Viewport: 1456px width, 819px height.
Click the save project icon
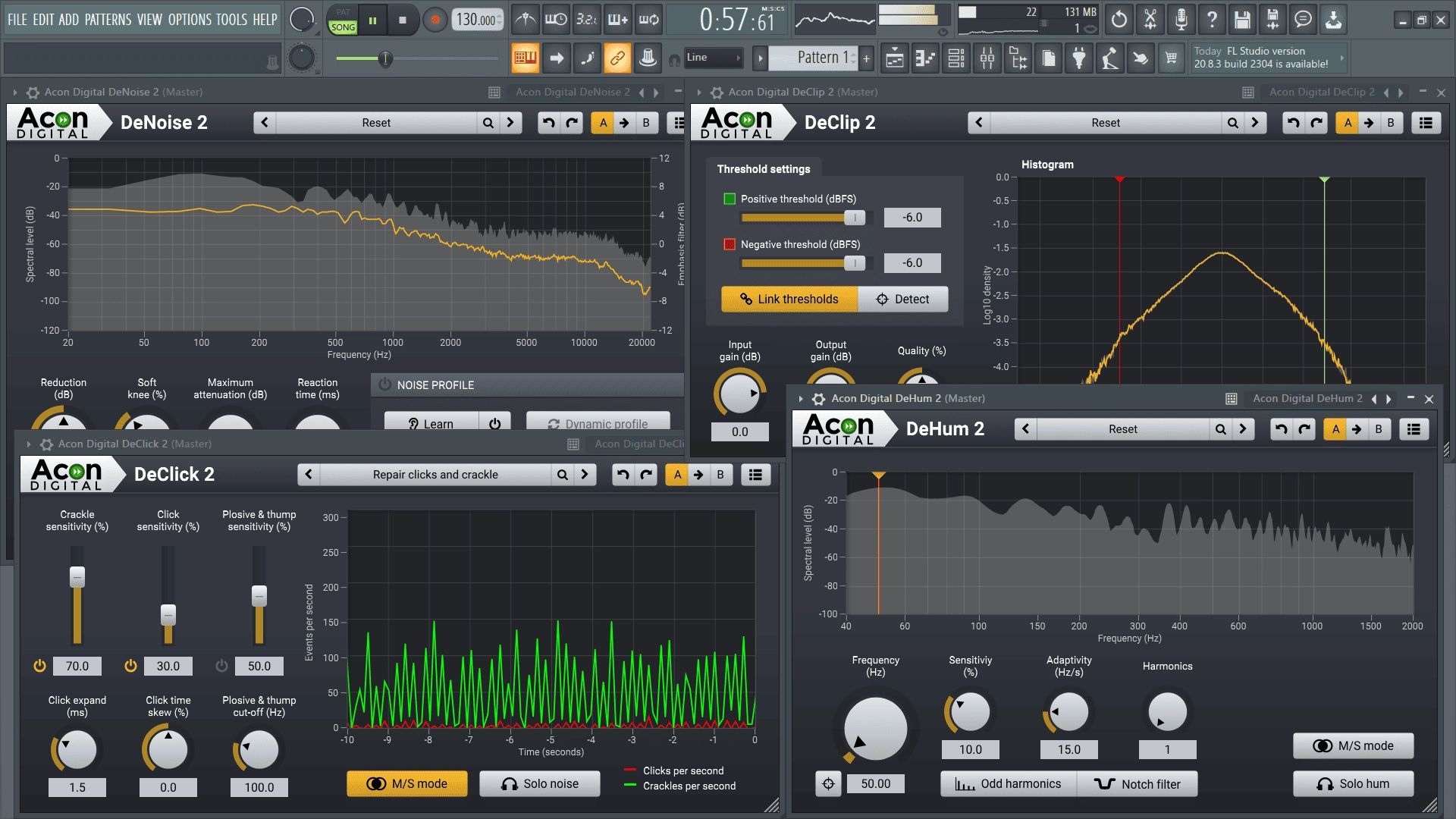click(1241, 20)
